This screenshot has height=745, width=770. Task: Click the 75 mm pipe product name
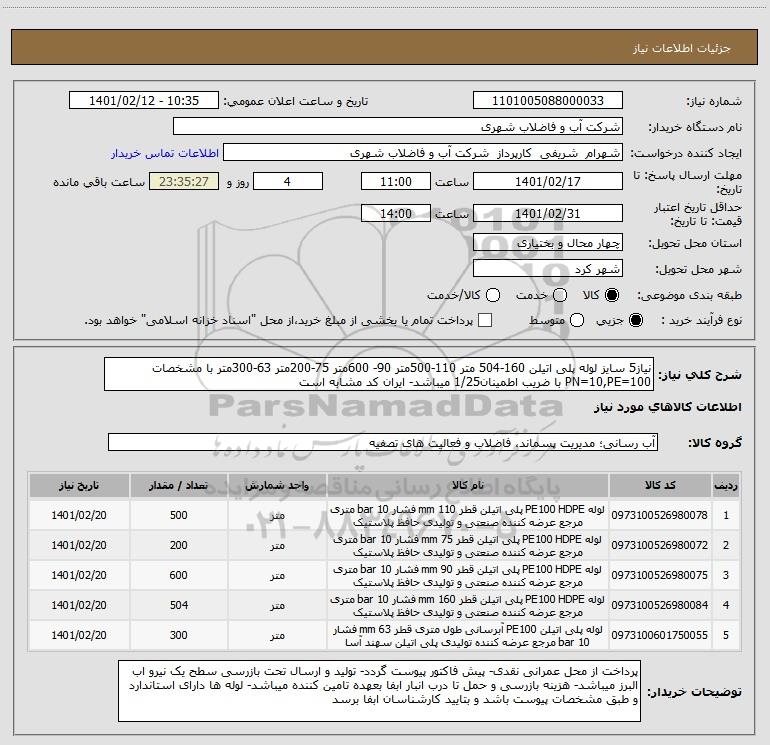point(468,545)
